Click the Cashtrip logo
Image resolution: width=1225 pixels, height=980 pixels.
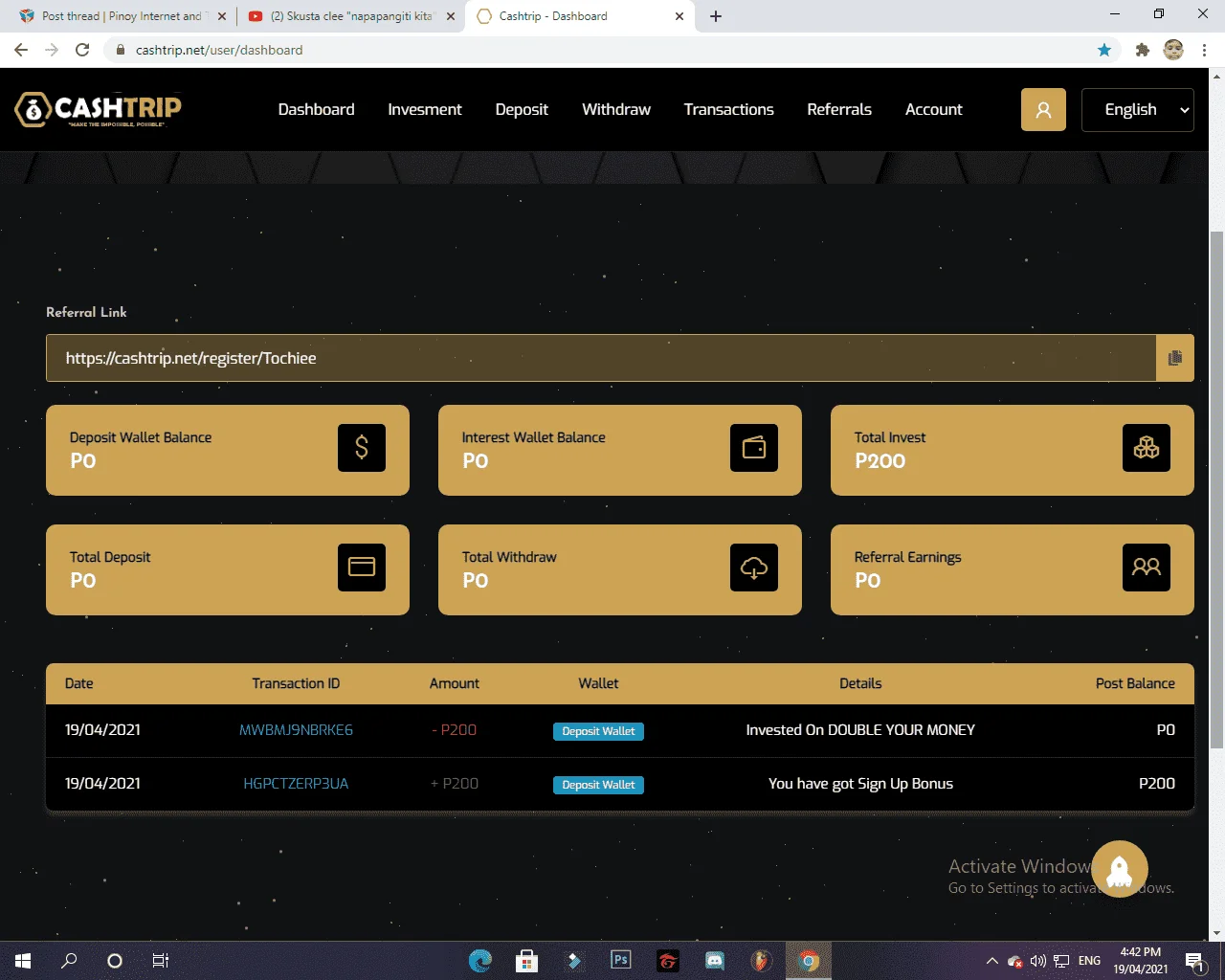tap(98, 109)
